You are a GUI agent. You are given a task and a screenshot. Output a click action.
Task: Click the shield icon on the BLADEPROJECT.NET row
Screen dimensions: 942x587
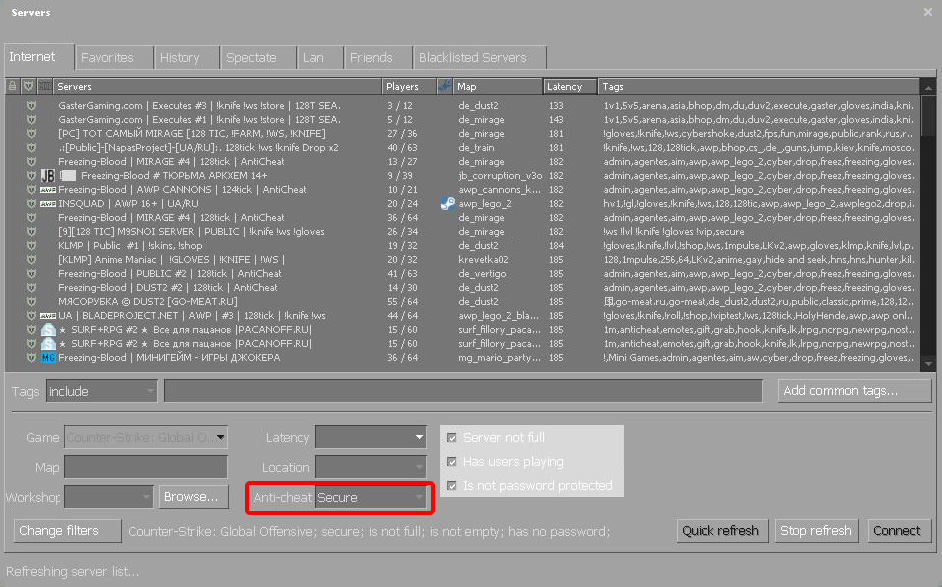pos(31,315)
